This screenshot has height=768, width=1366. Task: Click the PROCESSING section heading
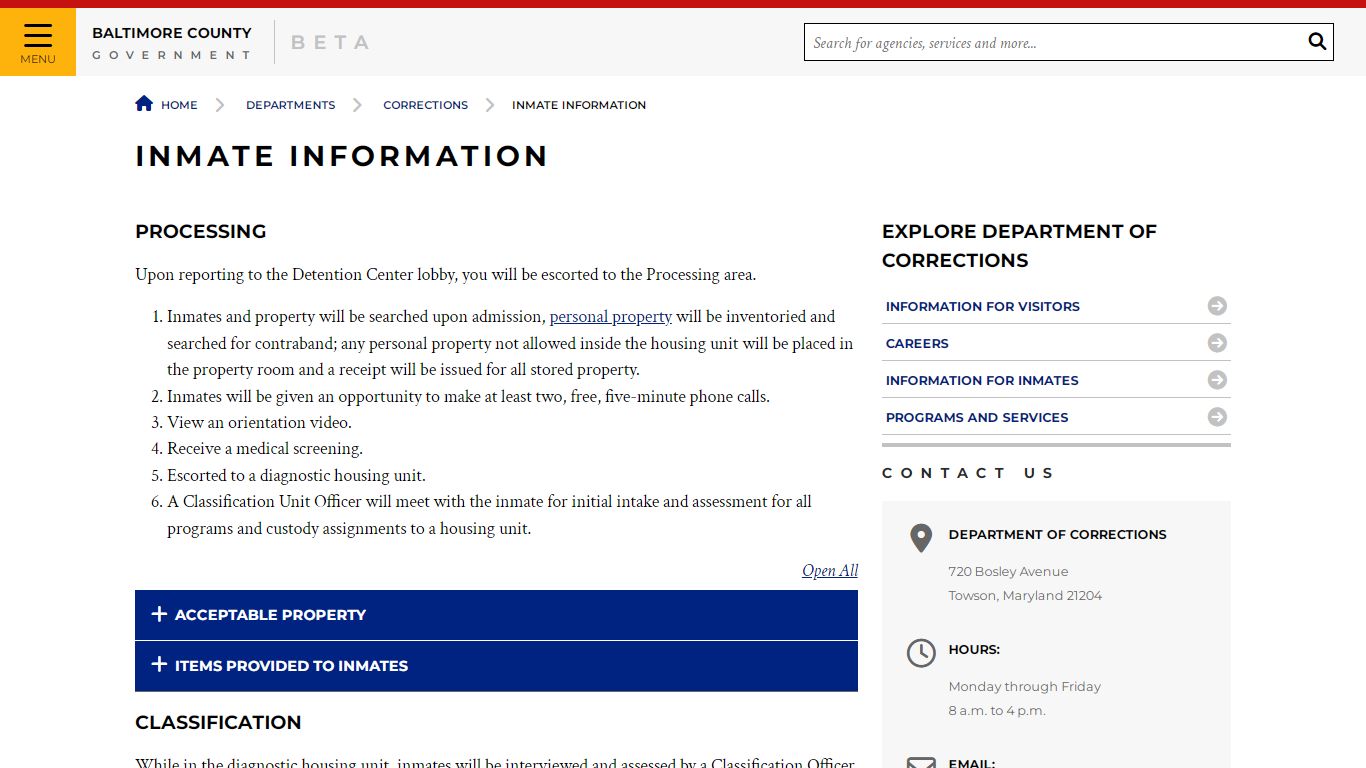point(201,232)
